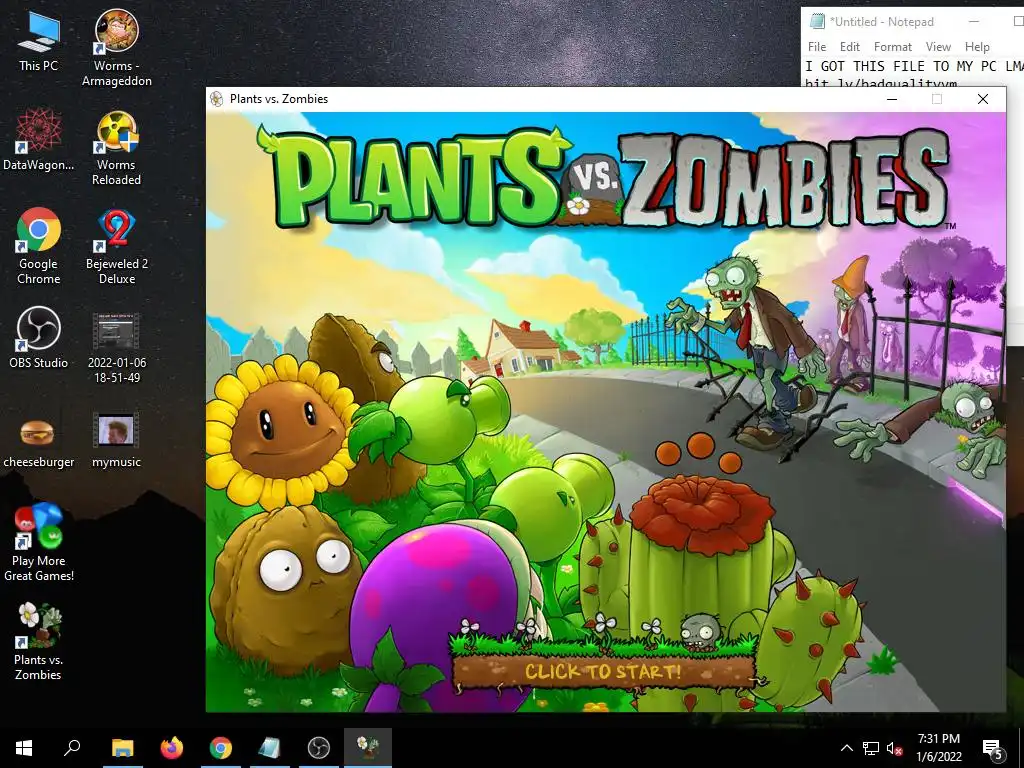Open the clock showing 7:31 PM
Screen dimensions: 1024x768
point(939,748)
